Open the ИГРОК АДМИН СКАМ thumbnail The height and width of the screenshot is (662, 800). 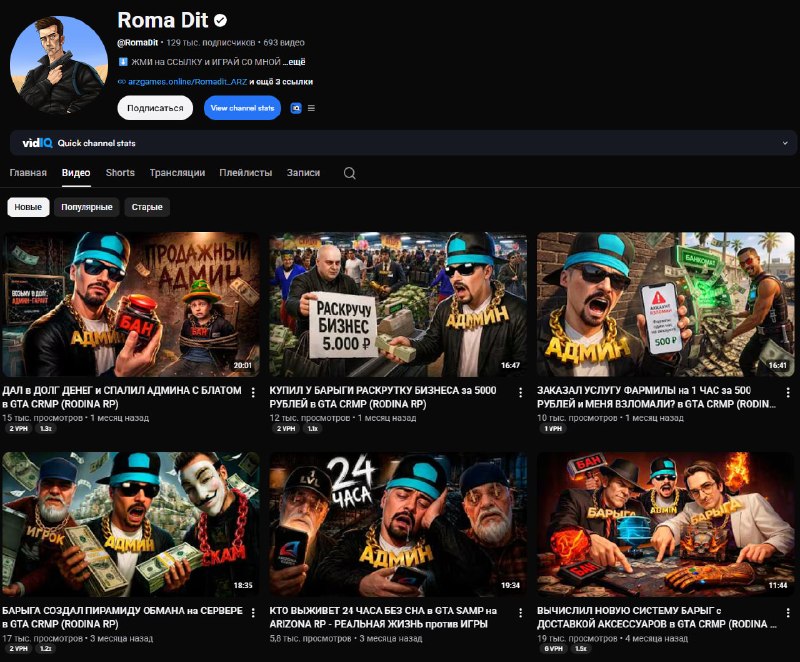(131, 524)
